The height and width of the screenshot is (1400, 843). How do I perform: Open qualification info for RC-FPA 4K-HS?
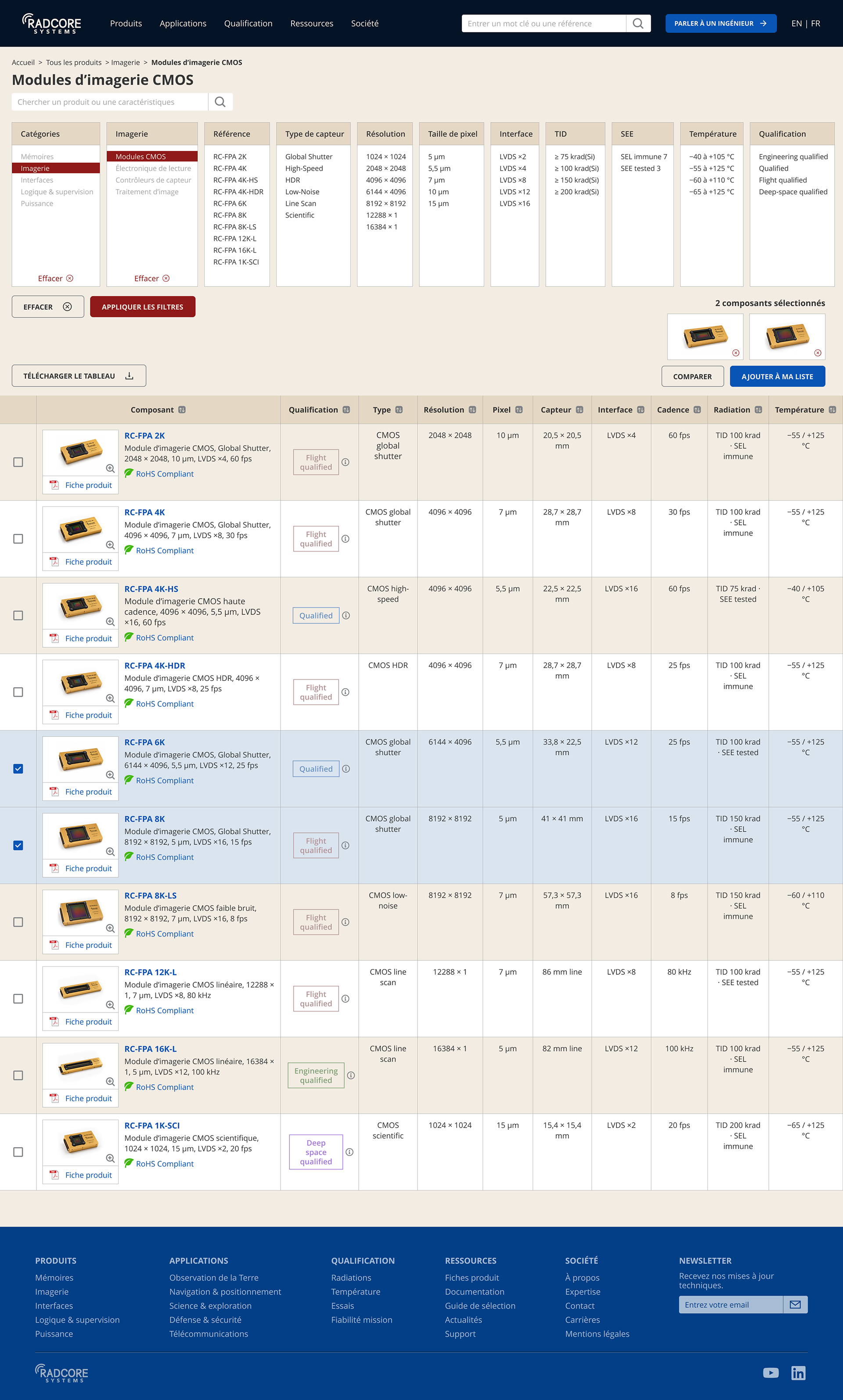(346, 615)
